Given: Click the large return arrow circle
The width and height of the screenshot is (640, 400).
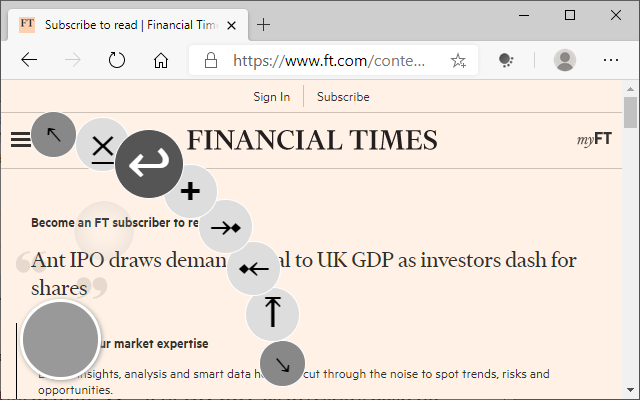Looking at the screenshot, I should [x=149, y=164].
